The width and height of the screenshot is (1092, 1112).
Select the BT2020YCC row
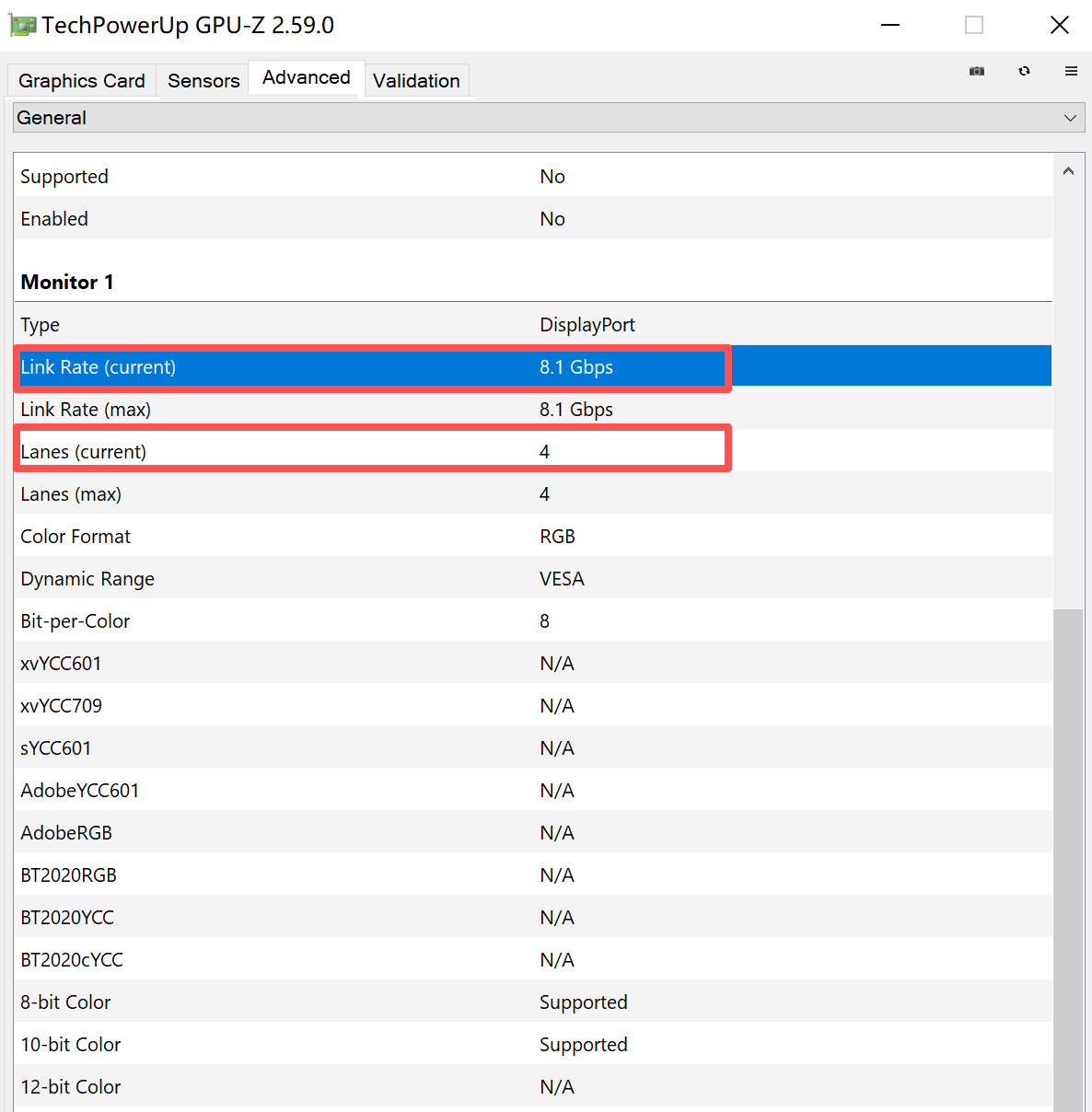pos(533,917)
